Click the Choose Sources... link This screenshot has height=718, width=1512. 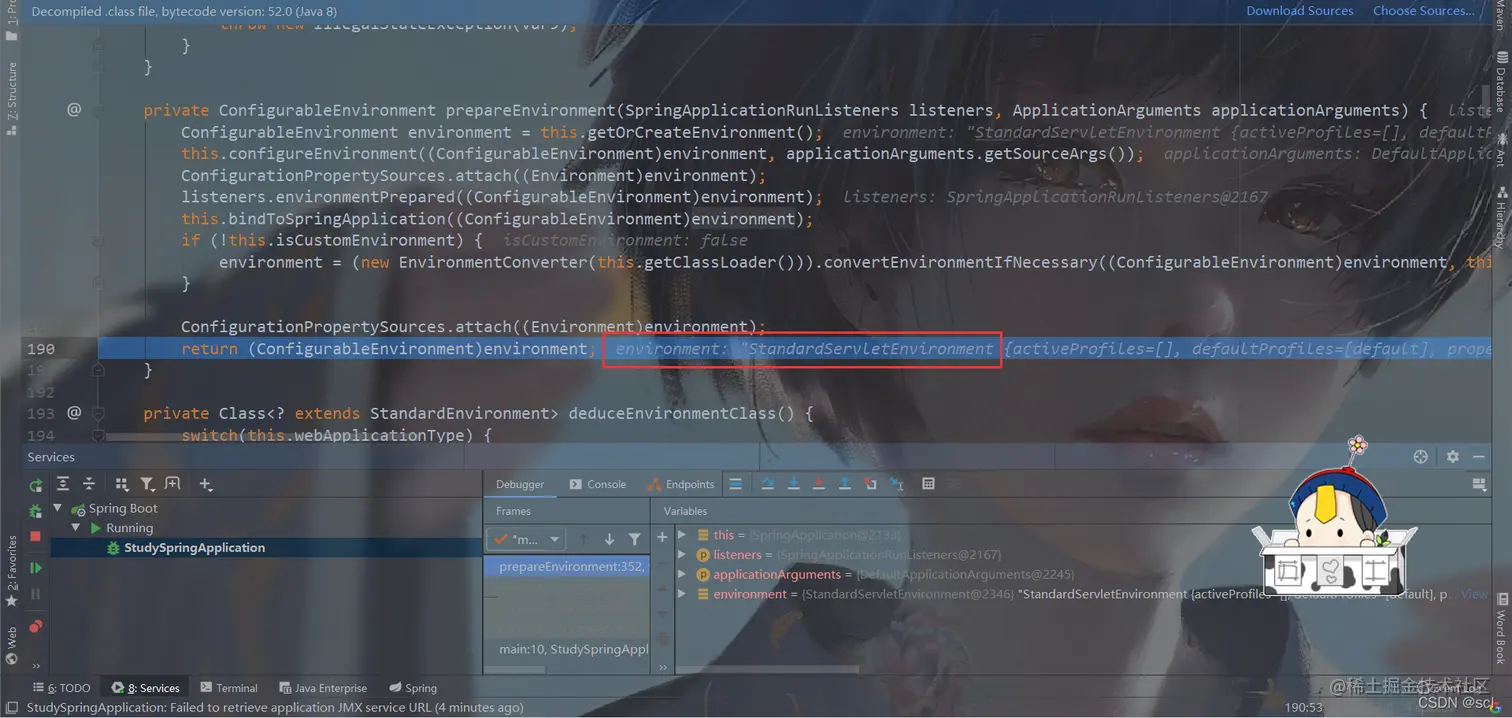pyautogui.click(x=1423, y=11)
